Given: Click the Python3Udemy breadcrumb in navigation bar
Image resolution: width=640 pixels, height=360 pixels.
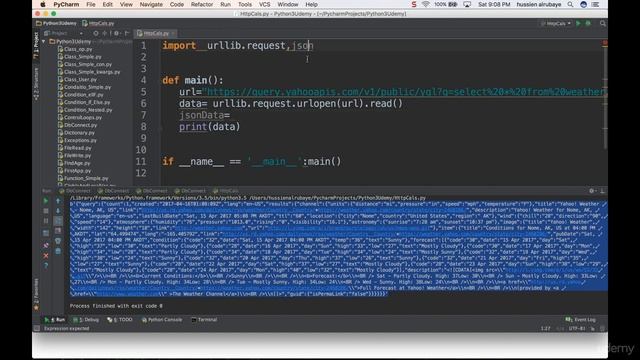Looking at the screenshot, I should click(56, 23).
